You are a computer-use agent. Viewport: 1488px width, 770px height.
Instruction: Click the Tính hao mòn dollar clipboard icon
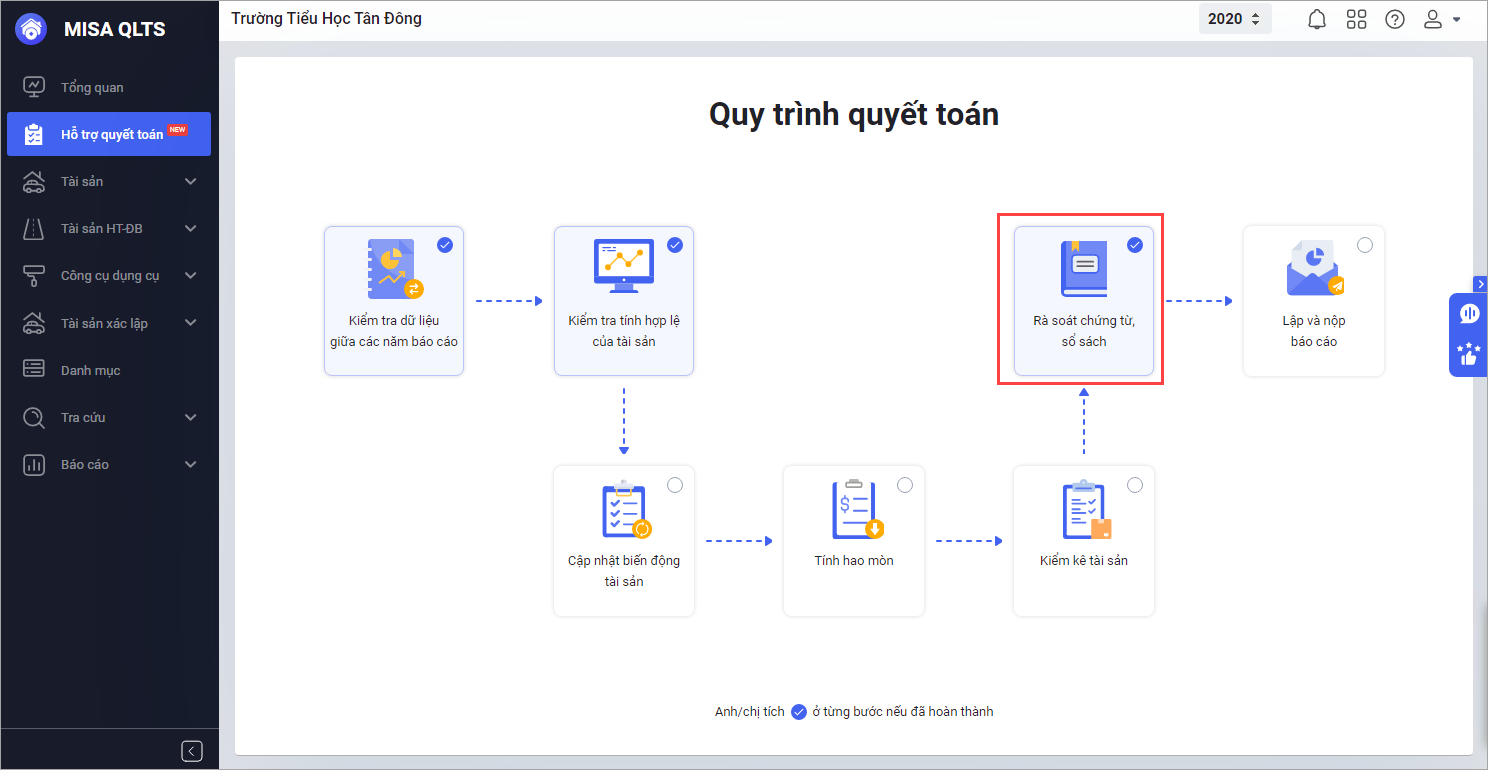[857, 510]
